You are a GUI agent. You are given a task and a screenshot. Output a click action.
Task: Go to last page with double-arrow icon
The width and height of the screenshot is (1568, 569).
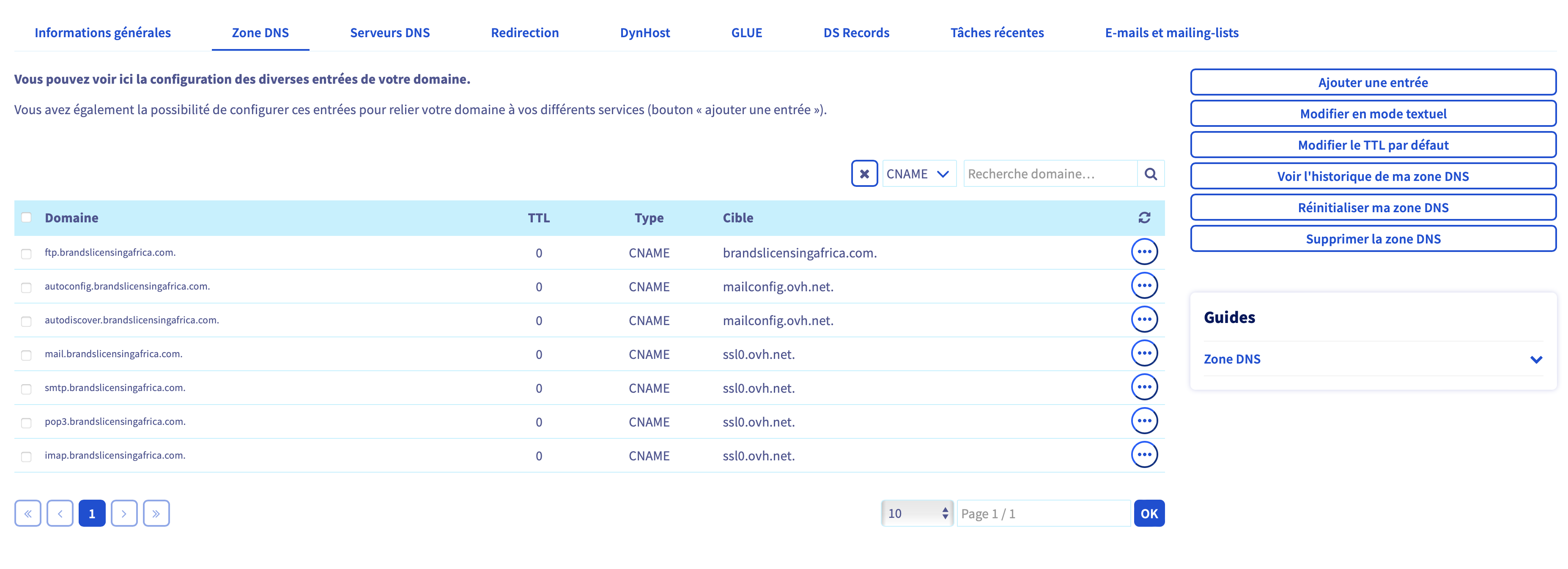pyautogui.click(x=156, y=514)
